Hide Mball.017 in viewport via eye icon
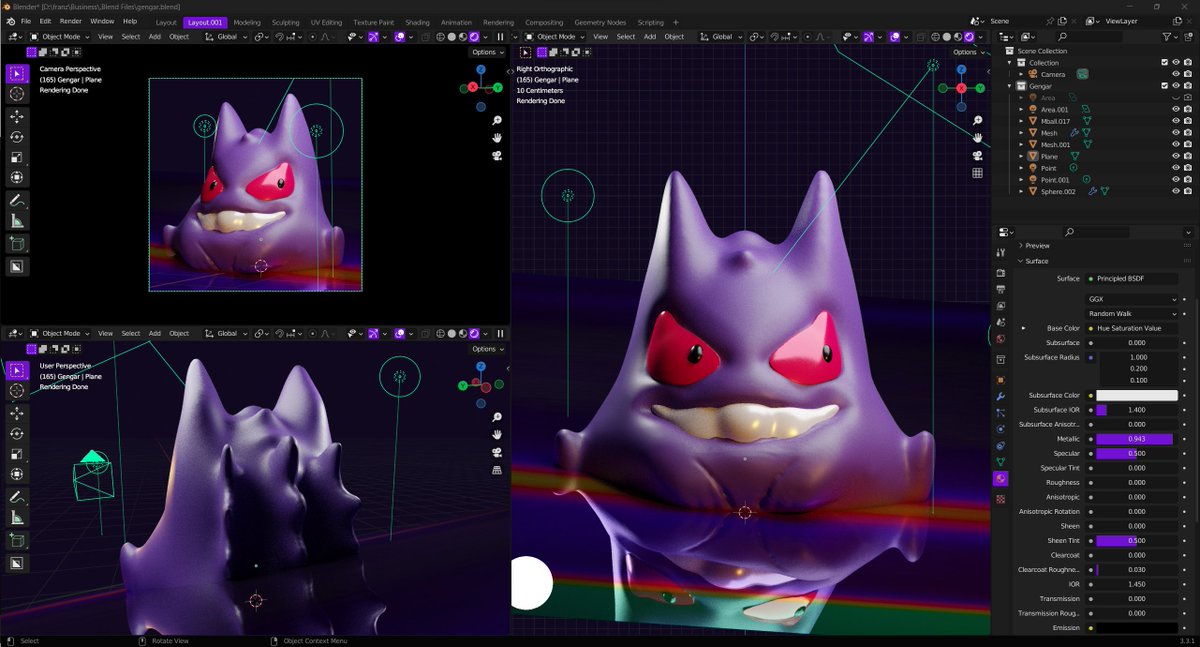The image size is (1200, 647). [1176, 121]
